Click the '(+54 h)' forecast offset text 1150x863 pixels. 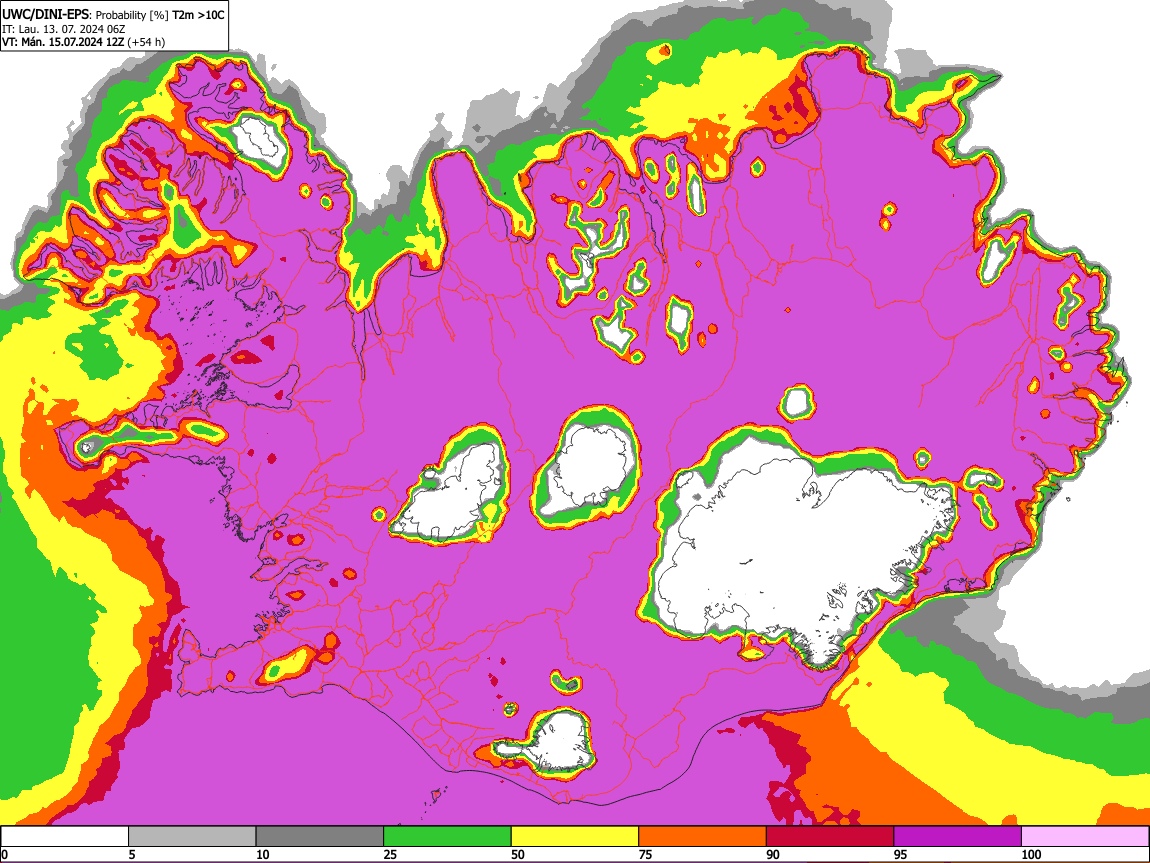[x=147, y=42]
